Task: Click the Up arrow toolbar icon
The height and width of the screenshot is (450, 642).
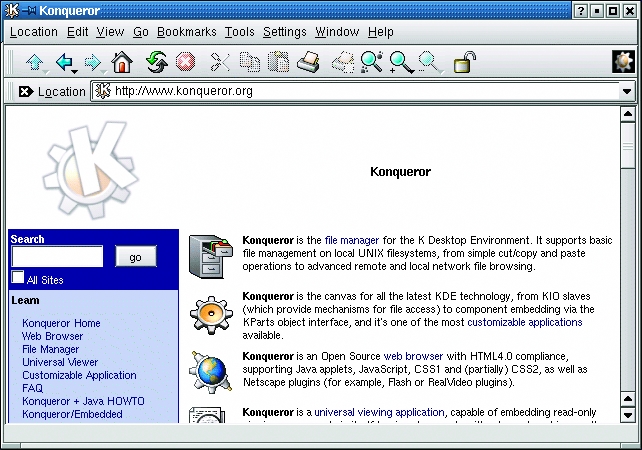Action: pyautogui.click(x=35, y=63)
